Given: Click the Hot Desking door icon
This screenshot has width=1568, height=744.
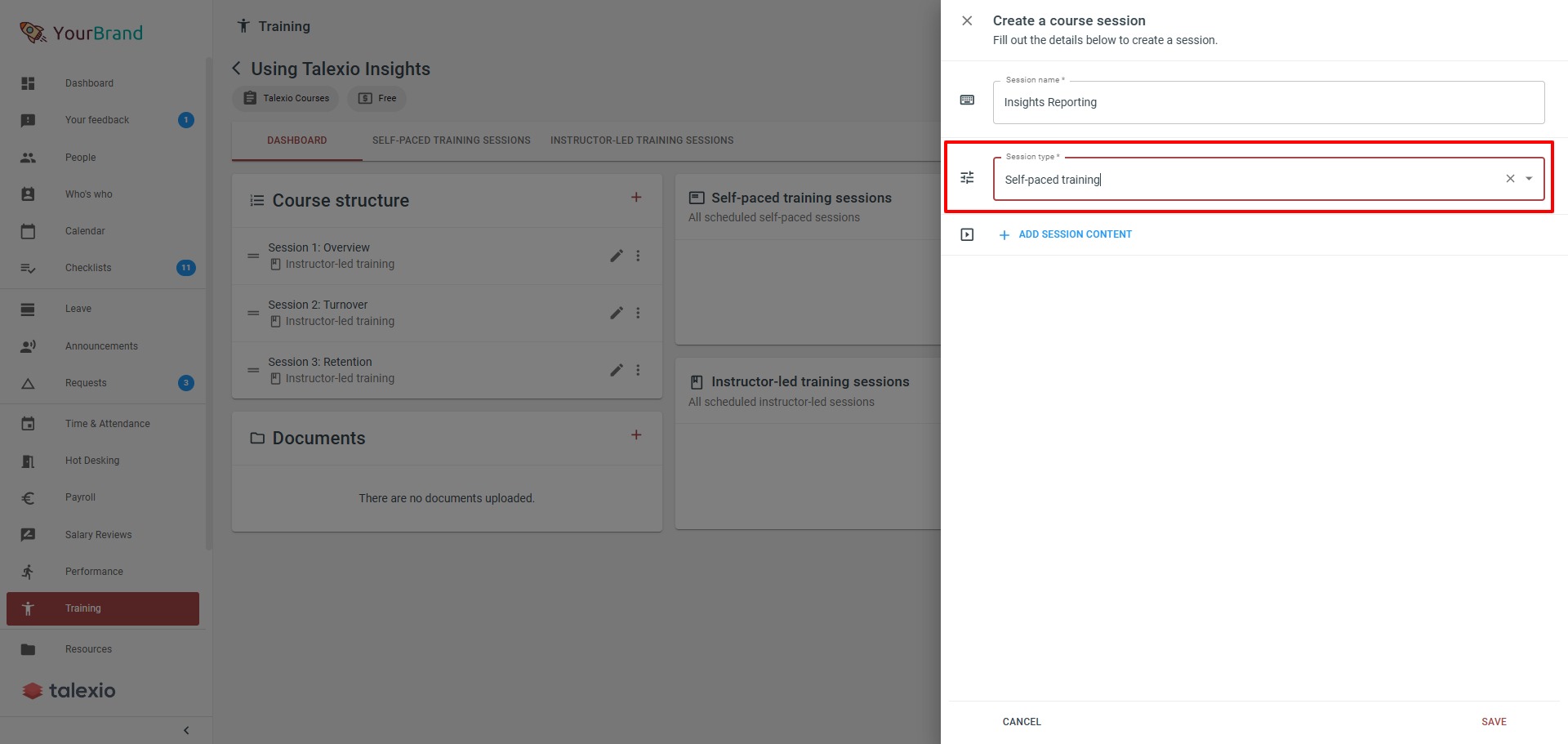Looking at the screenshot, I should click(x=28, y=461).
